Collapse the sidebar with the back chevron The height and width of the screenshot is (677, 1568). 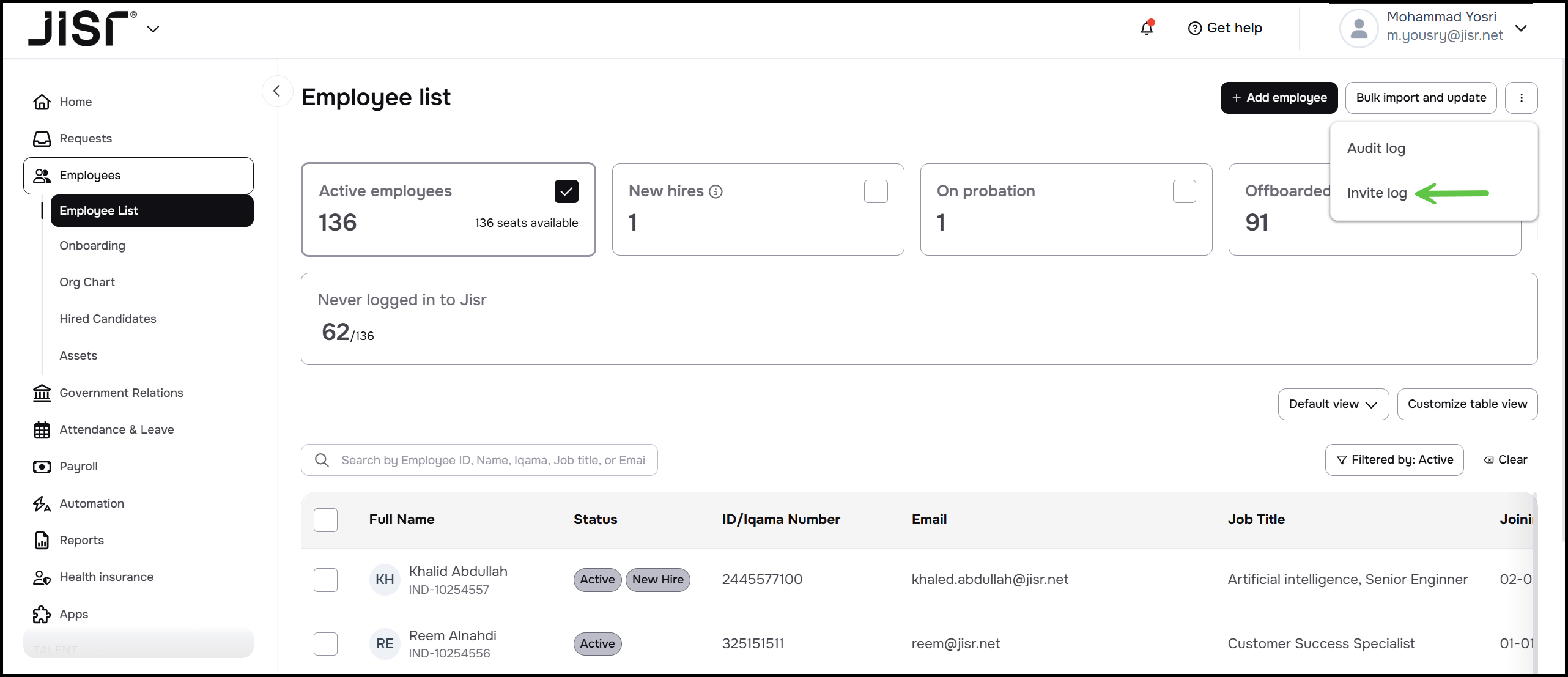277,91
